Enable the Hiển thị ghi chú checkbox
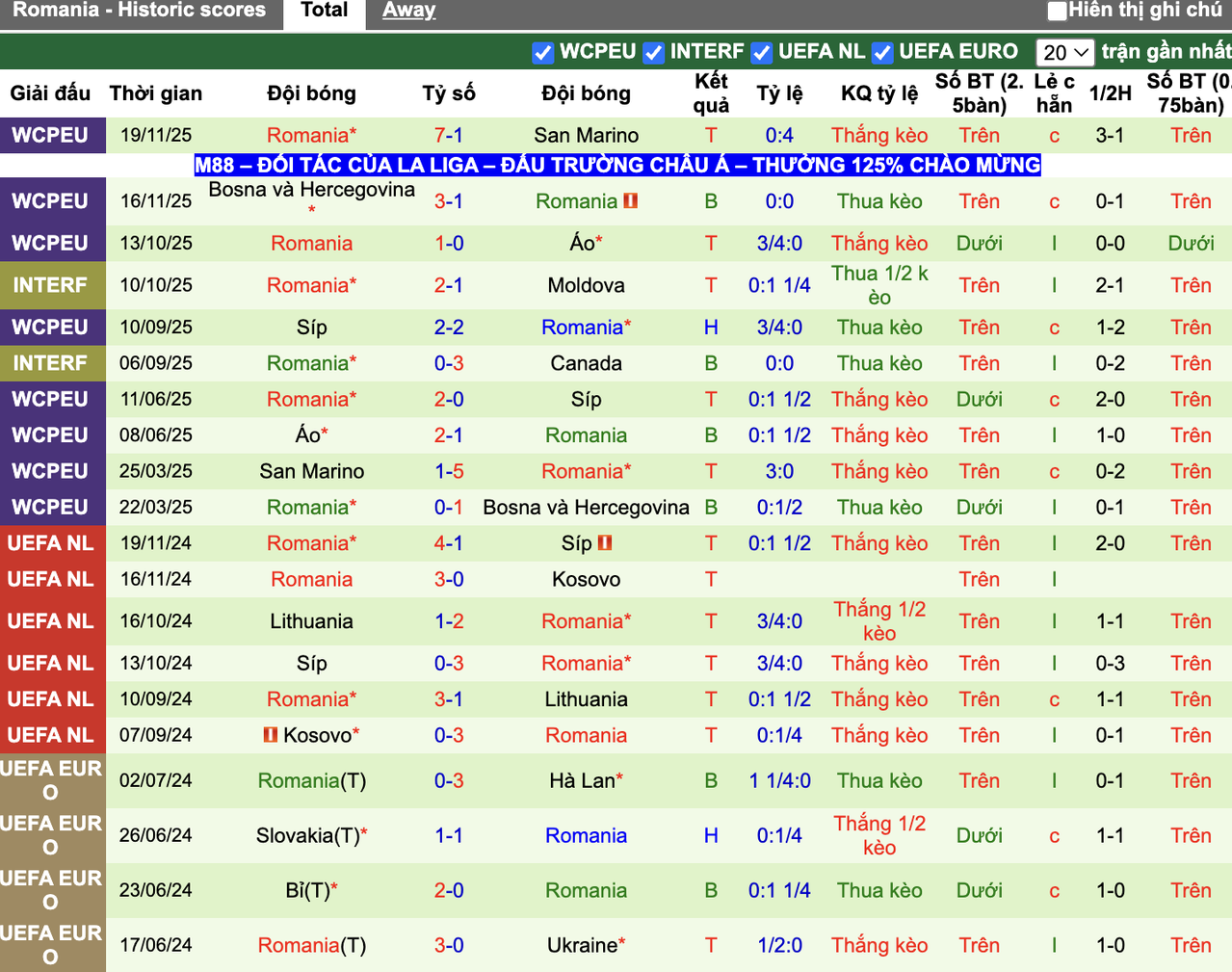Viewport: 1232px width, 972px height. point(1057,11)
